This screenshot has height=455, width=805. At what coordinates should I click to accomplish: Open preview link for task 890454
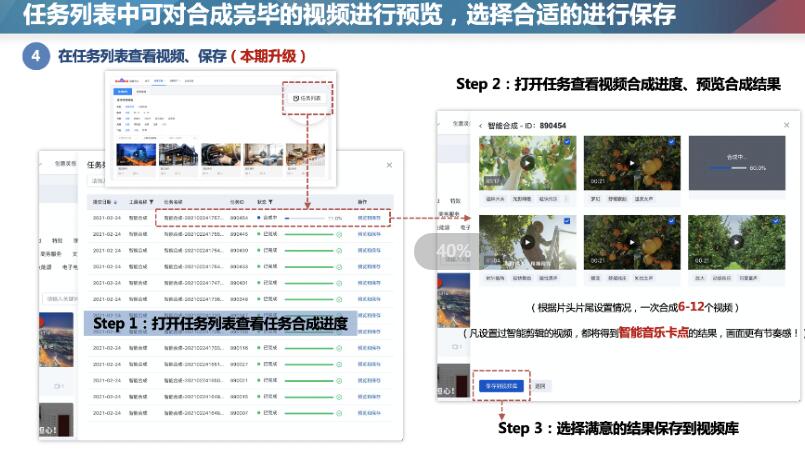(368, 217)
